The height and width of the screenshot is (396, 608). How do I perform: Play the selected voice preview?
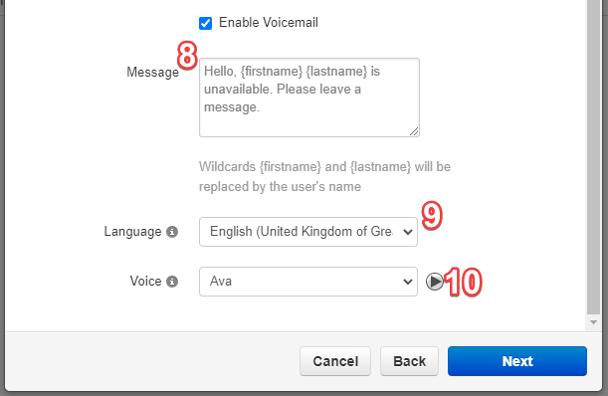435,282
